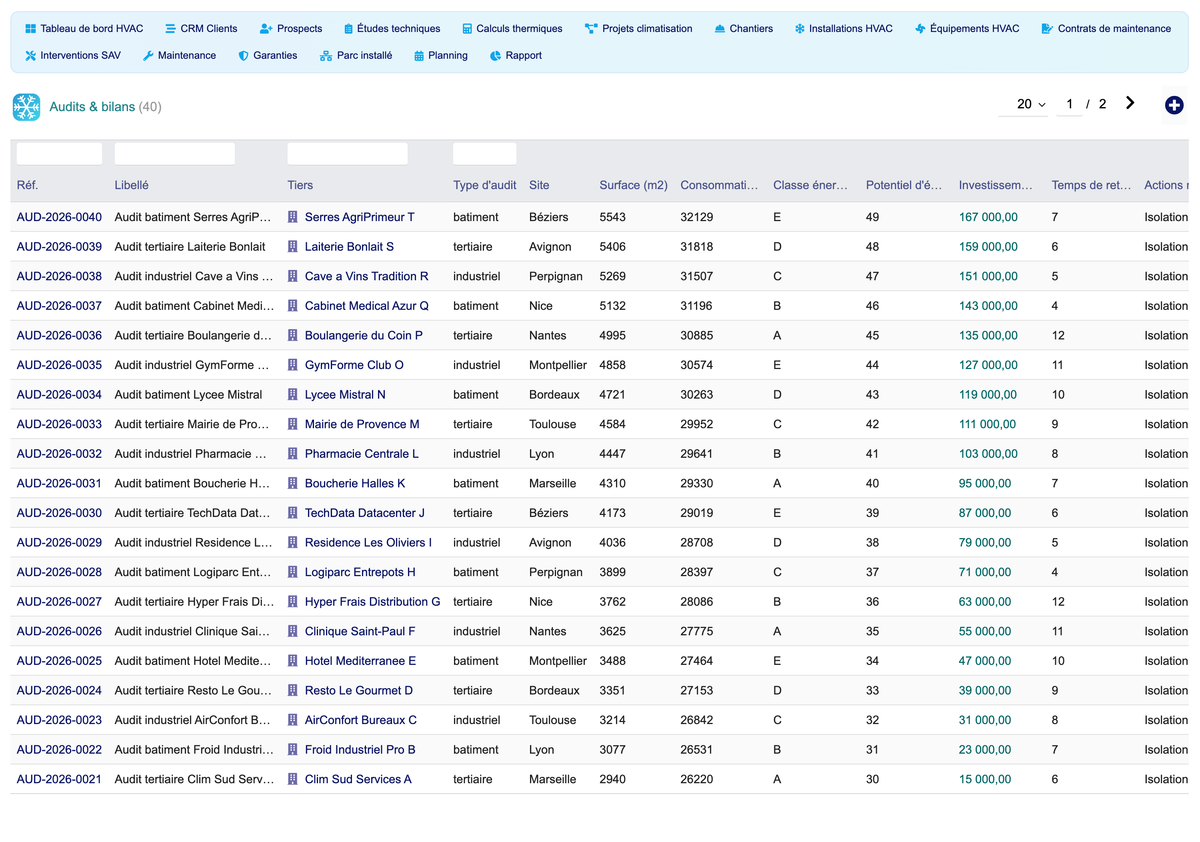1200x842 pixels.
Task: Sort by Surface (m2) column header
Action: coord(633,185)
